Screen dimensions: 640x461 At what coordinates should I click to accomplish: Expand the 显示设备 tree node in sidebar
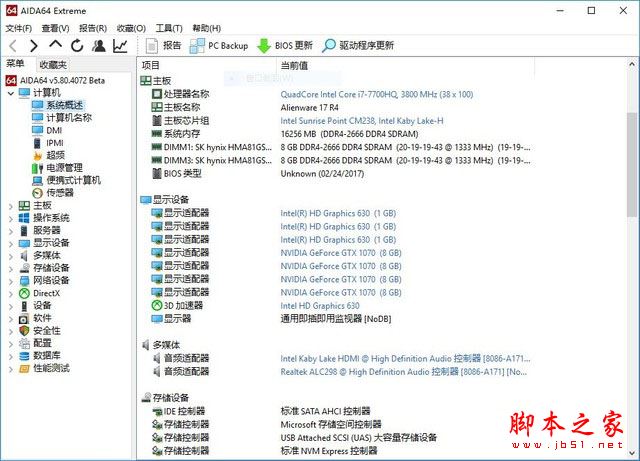coord(11,244)
